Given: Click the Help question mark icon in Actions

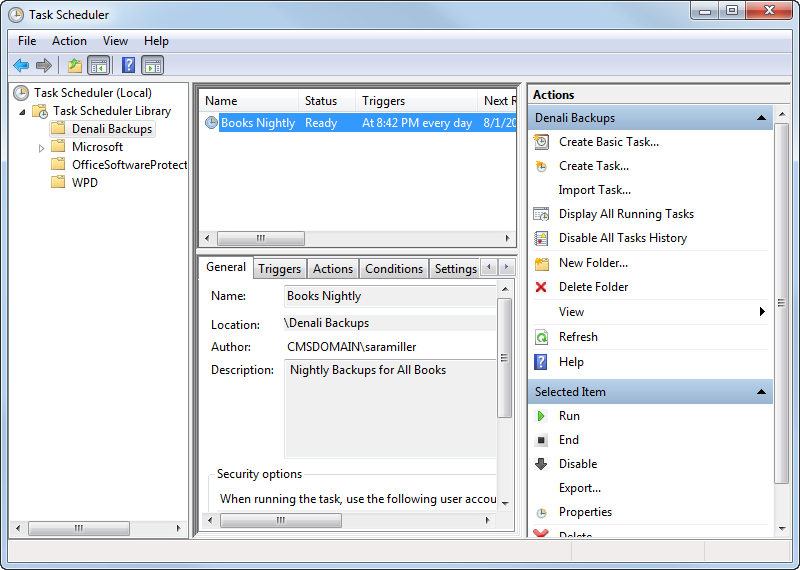Looking at the screenshot, I should point(540,362).
